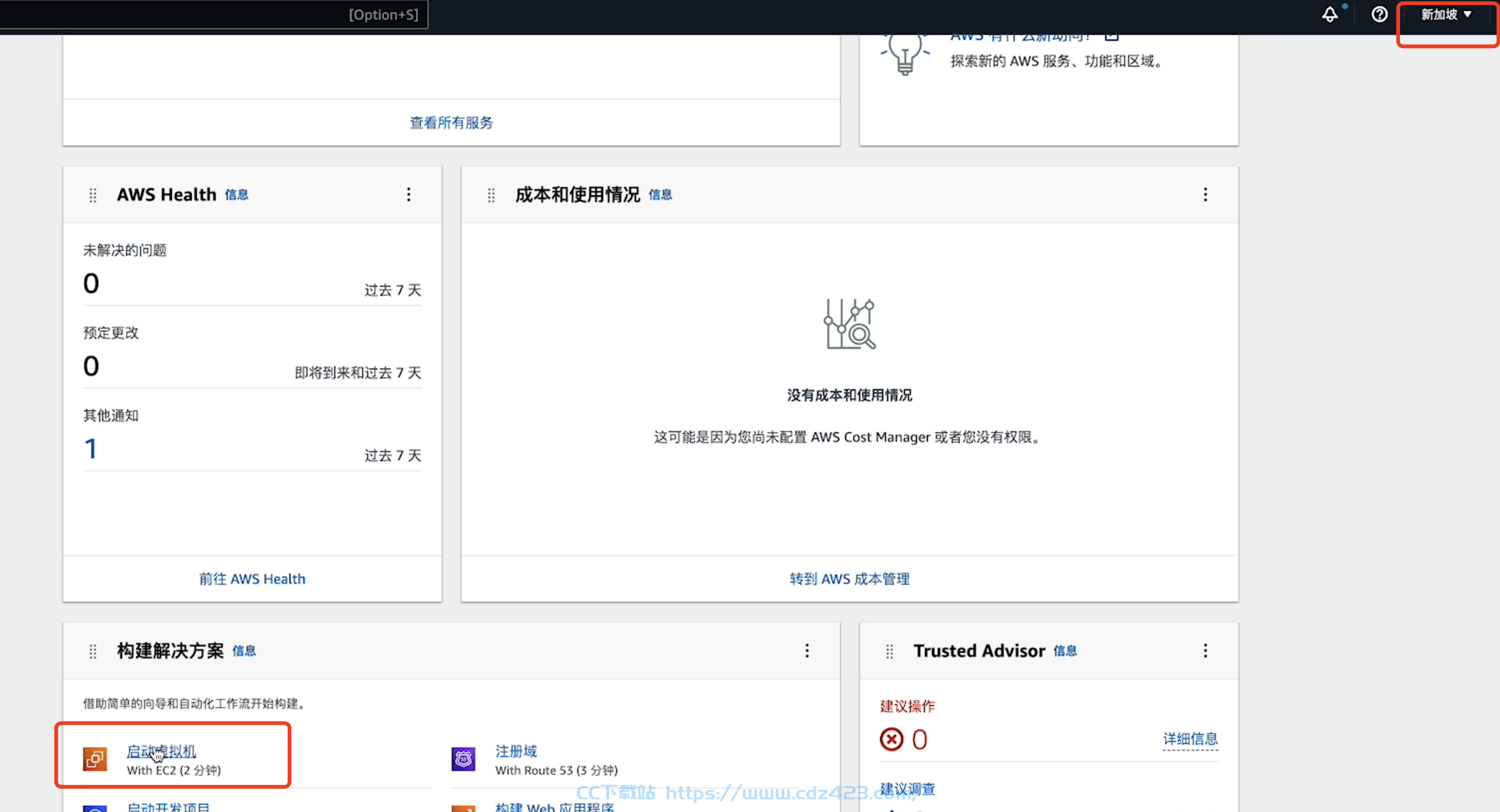The image size is (1500, 812).
Task: Click the Trusted Advisor drag handle
Action: coord(890,651)
